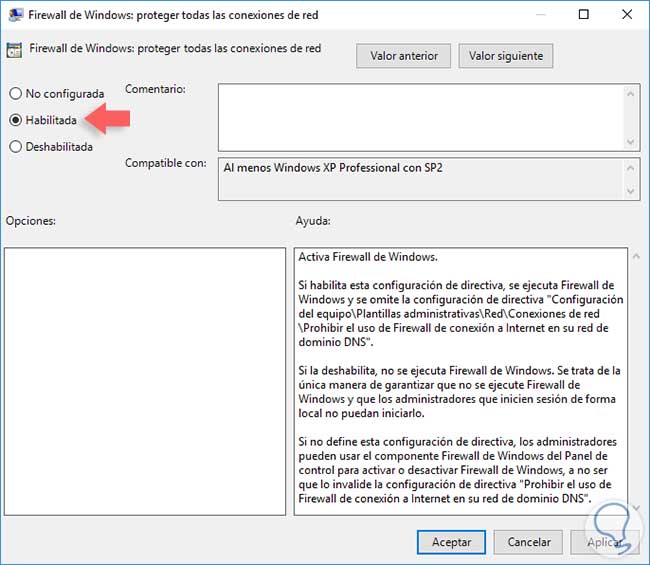Click the 'Si no define esta configuración' paragraph

(458, 470)
